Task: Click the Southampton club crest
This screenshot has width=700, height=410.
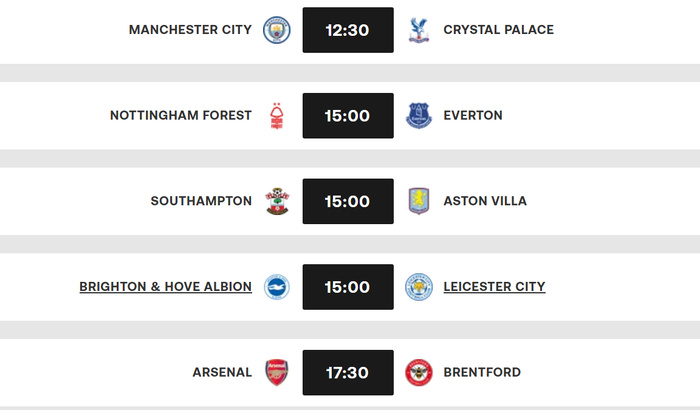Action: (276, 201)
